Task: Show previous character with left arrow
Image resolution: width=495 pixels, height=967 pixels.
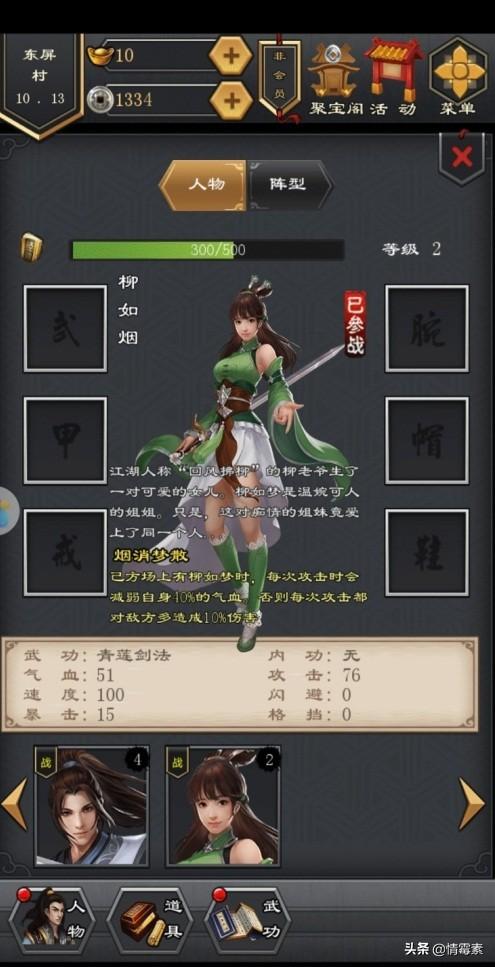Action: point(14,803)
